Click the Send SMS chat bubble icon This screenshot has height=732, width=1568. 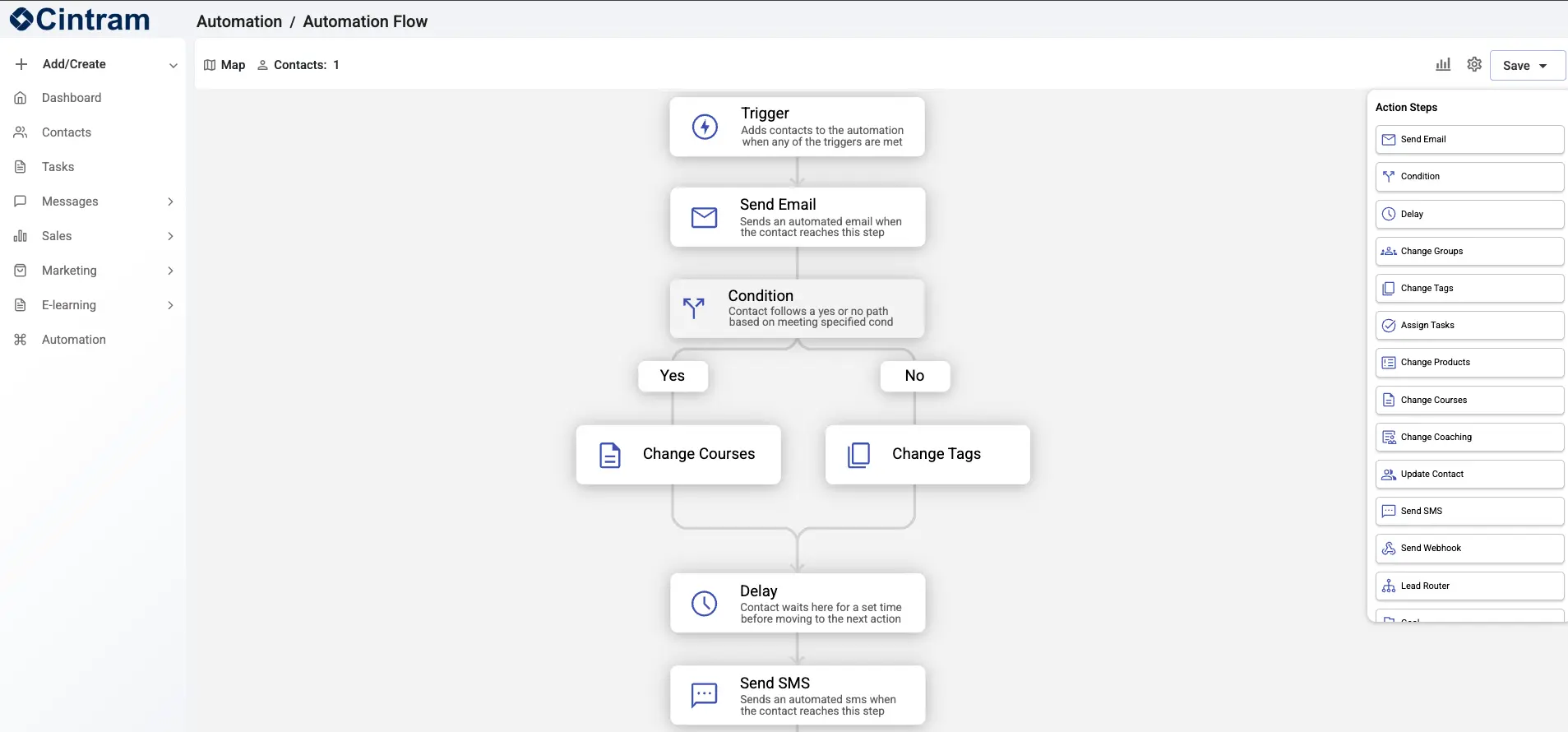[704, 696]
